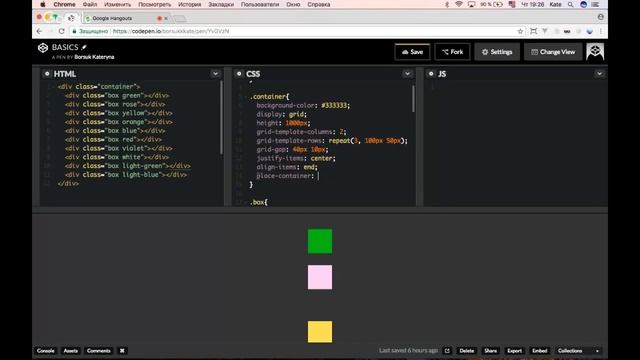Export the pen
The height and width of the screenshot is (360, 640).
514,351
